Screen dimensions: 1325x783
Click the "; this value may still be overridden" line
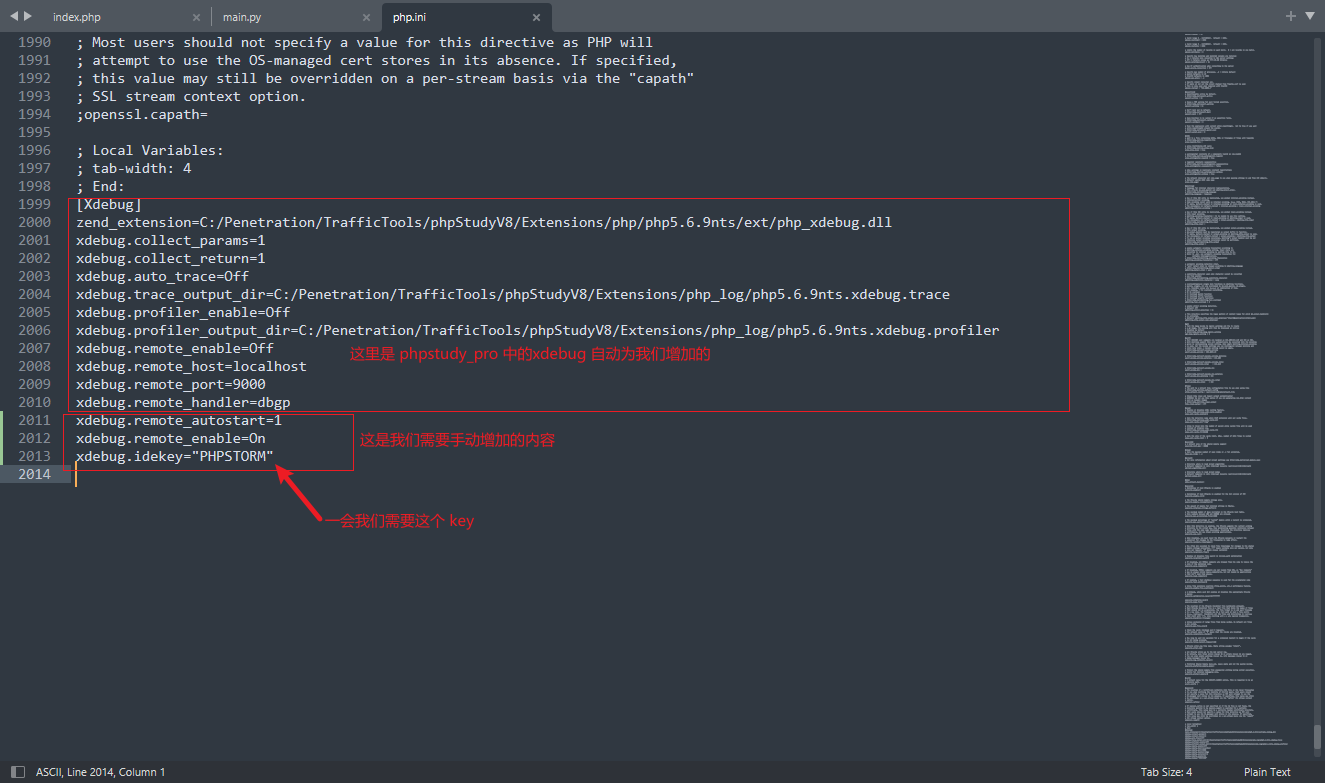click(385, 79)
